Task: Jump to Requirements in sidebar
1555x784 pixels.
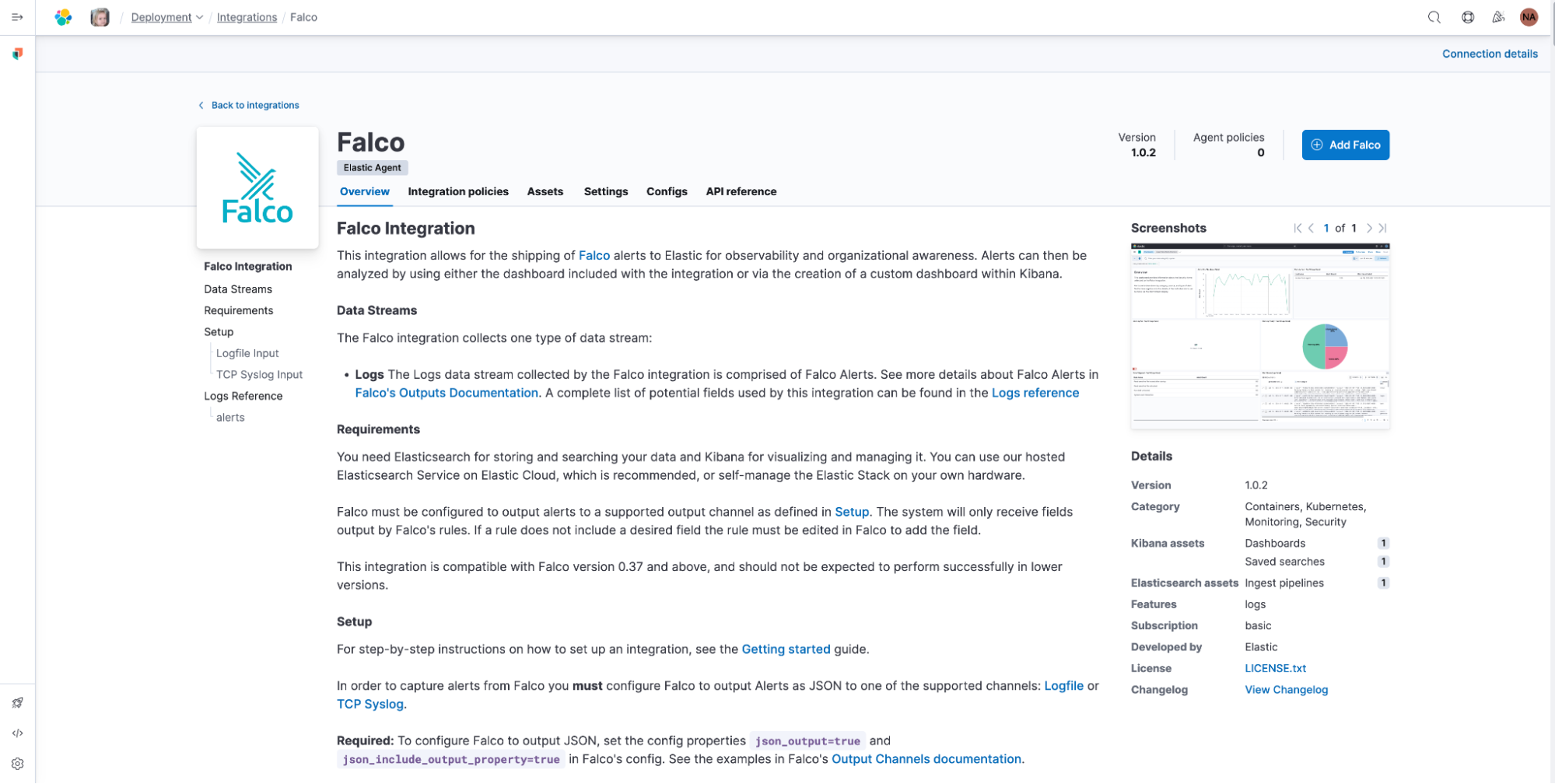Action: pyautogui.click(x=238, y=310)
